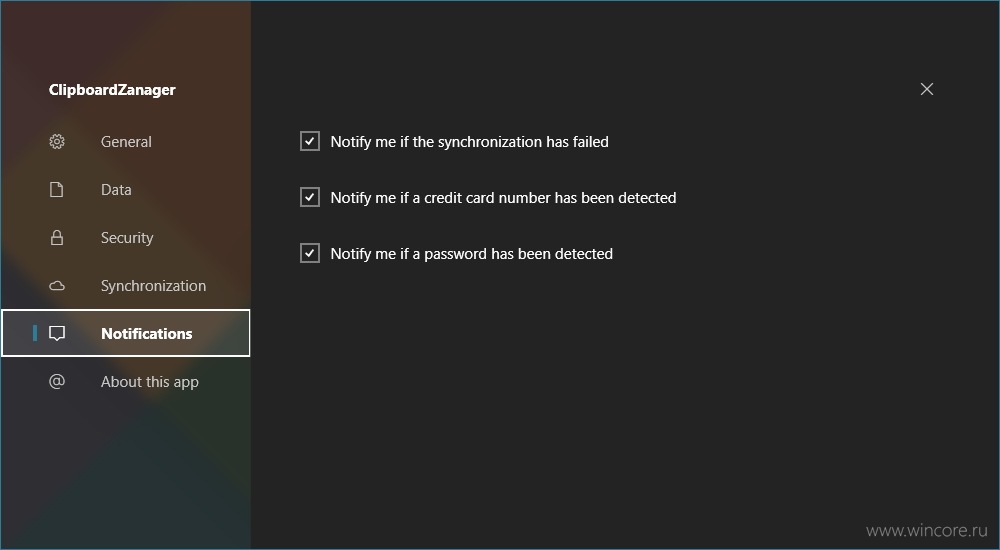Close the settings panel with X
Screen dimensions: 1000x550
pos(927,89)
